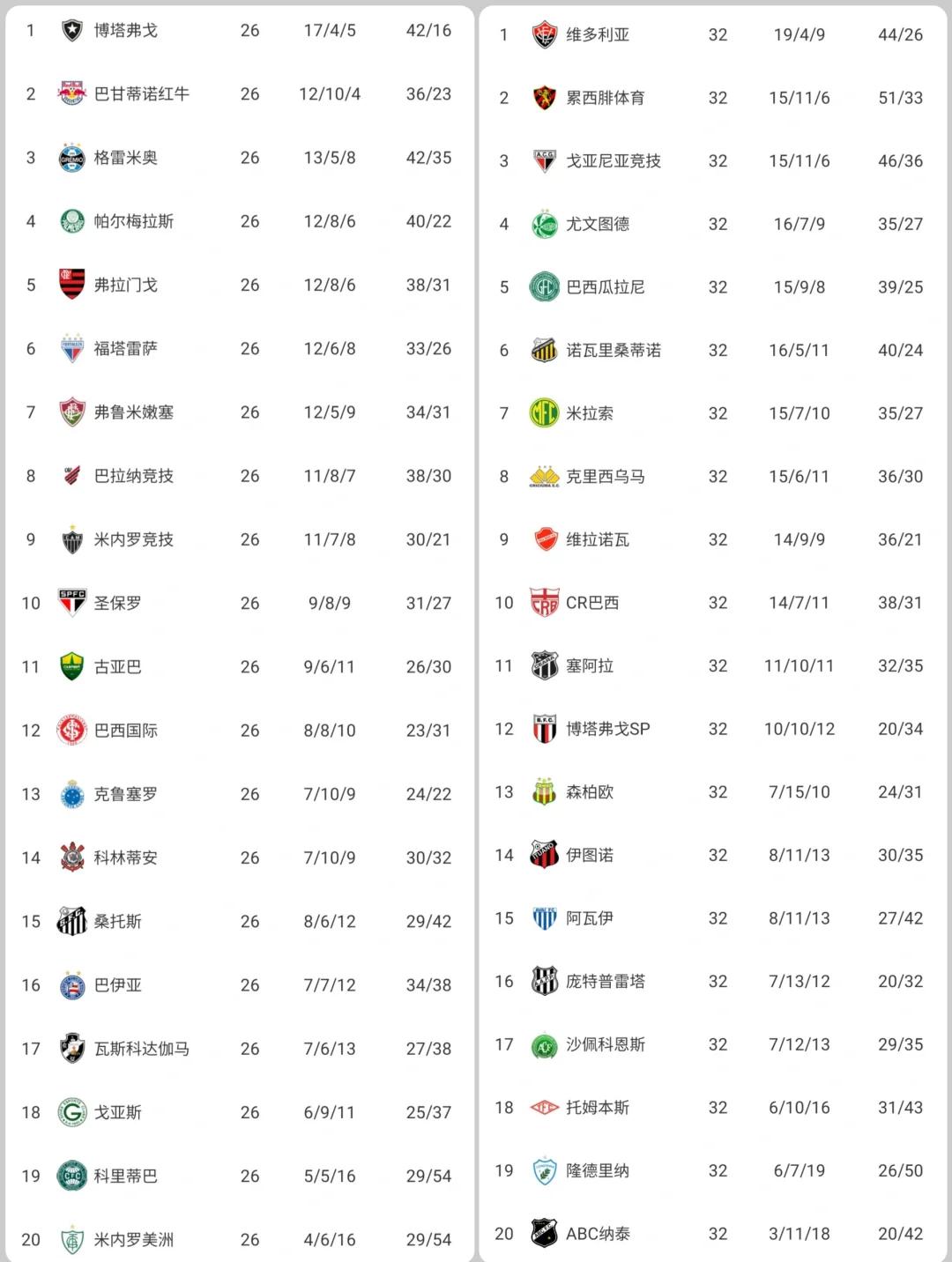Click the 隆德里纳 team crest

click(x=545, y=1170)
